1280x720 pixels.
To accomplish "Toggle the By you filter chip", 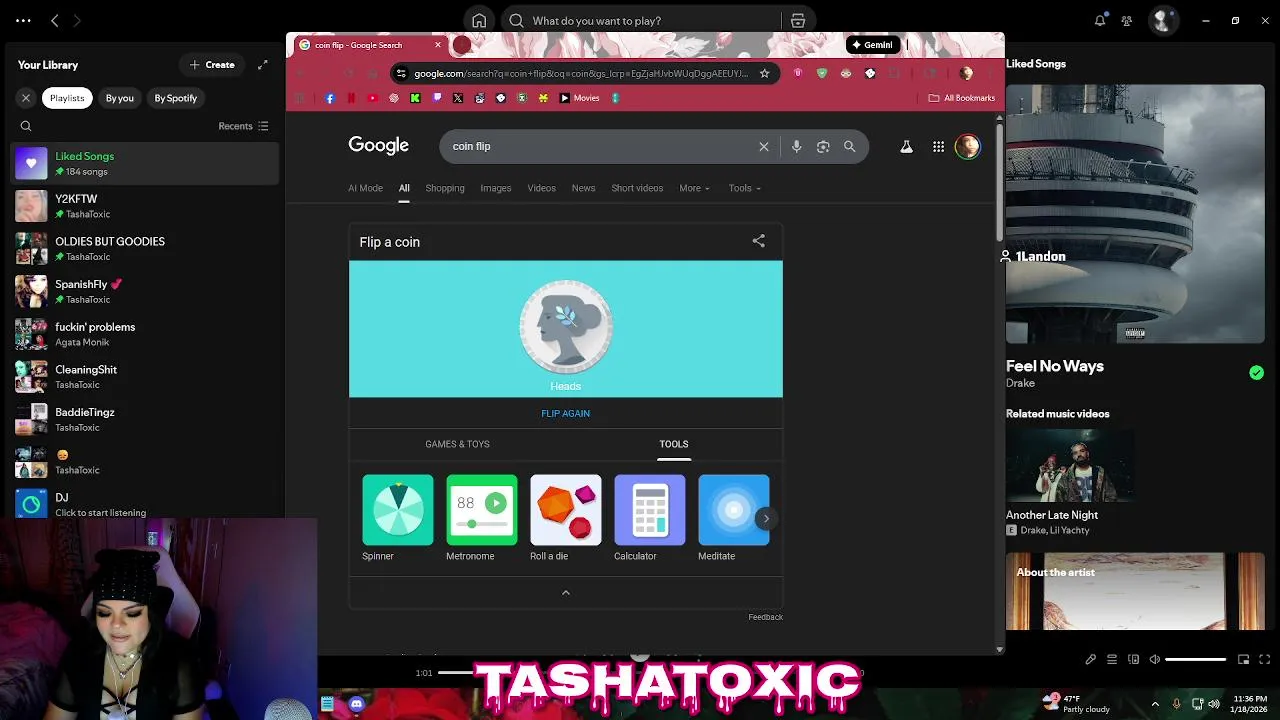I will click(120, 98).
